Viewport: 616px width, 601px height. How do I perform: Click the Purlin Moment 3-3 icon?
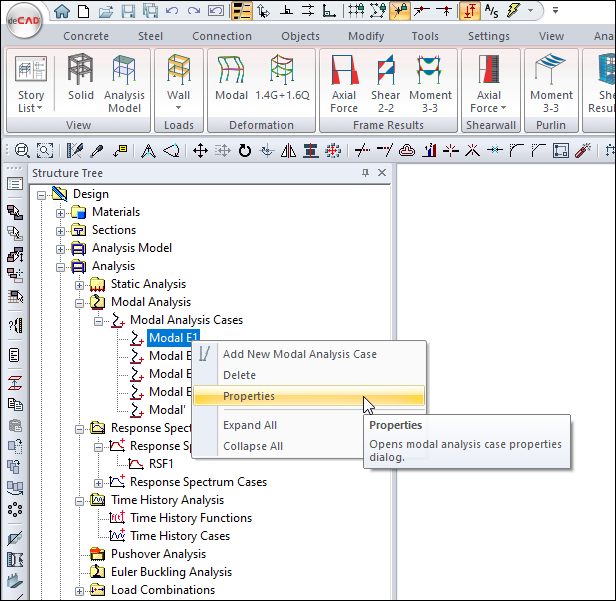coord(551,83)
